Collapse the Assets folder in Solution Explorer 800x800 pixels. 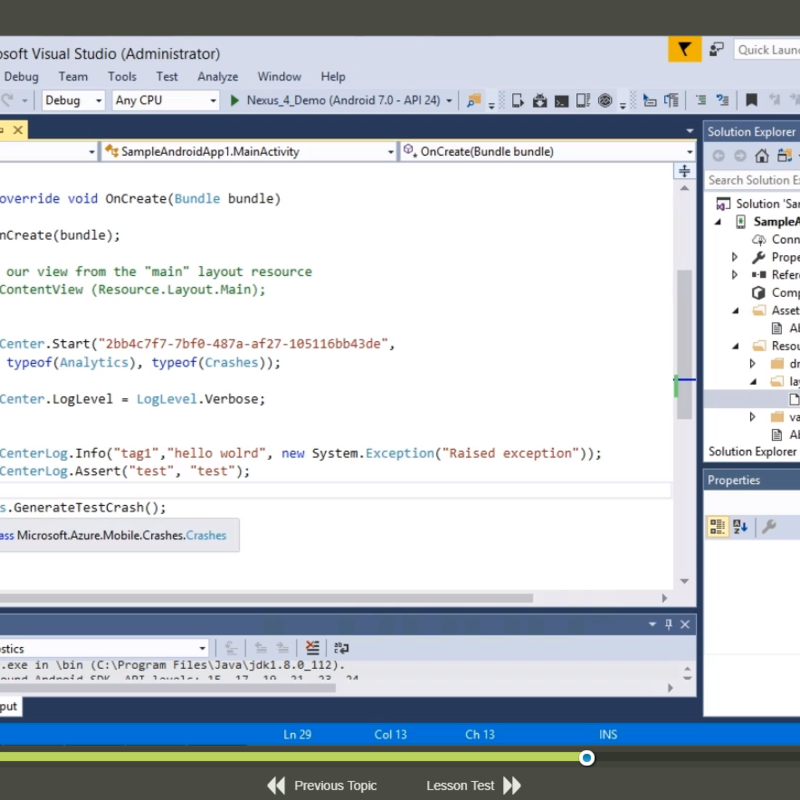(x=736, y=311)
